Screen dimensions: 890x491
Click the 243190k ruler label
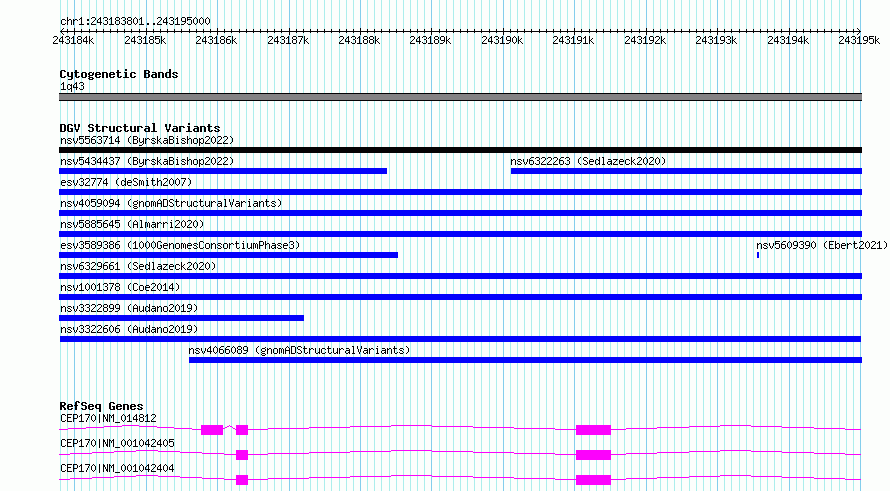pos(502,40)
